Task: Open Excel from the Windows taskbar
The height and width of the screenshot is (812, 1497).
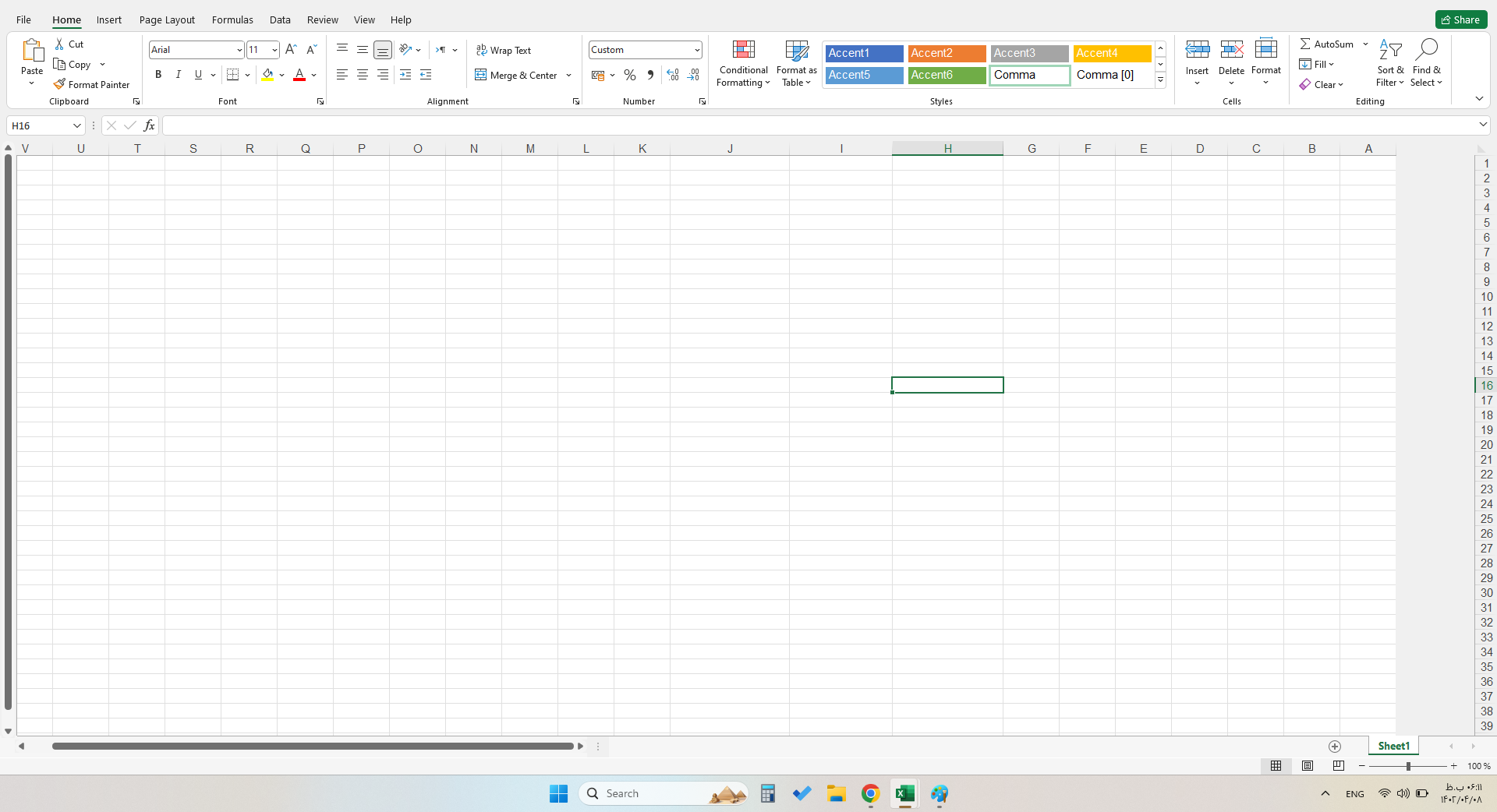Action: click(904, 793)
